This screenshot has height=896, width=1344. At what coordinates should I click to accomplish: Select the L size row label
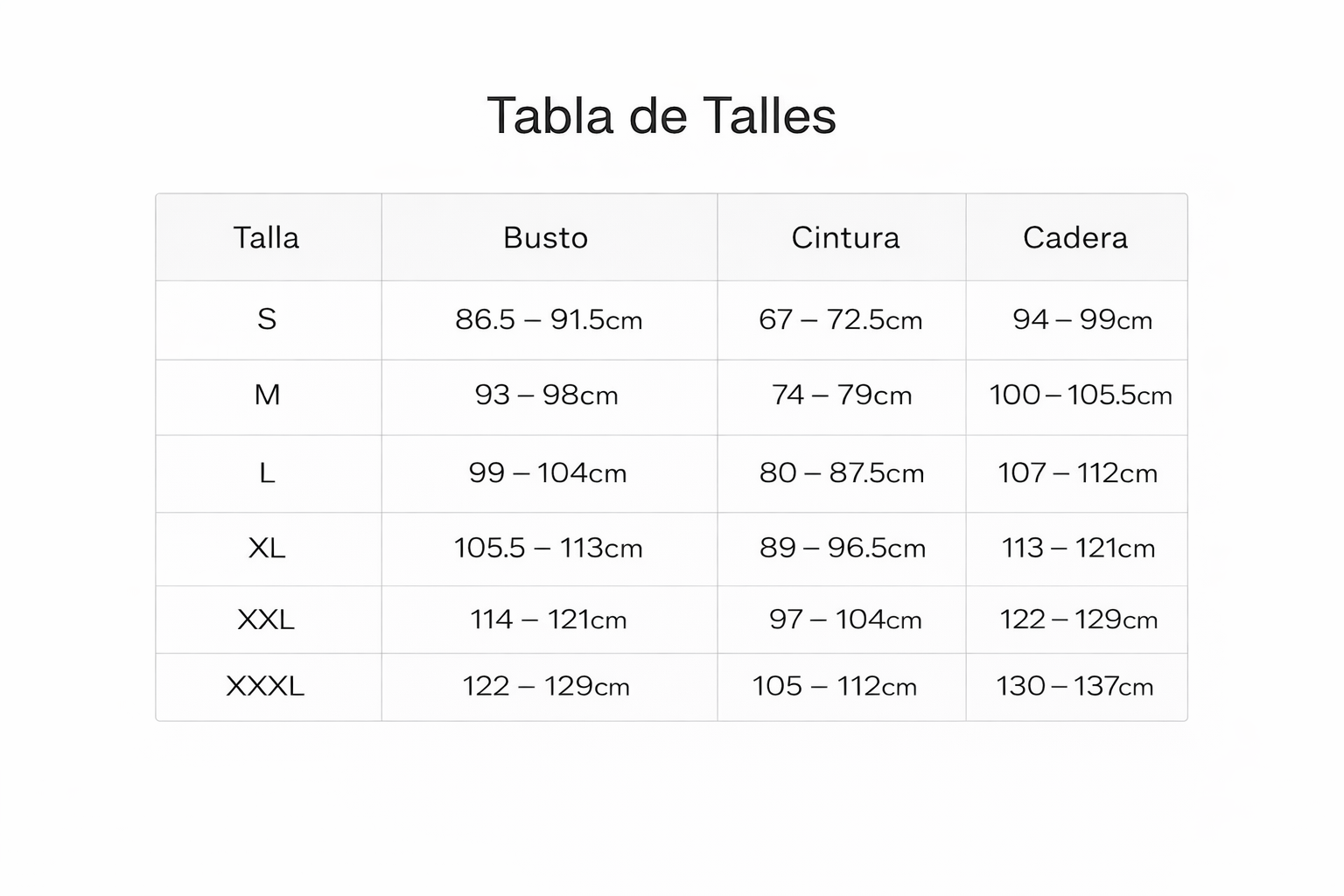click(x=267, y=473)
